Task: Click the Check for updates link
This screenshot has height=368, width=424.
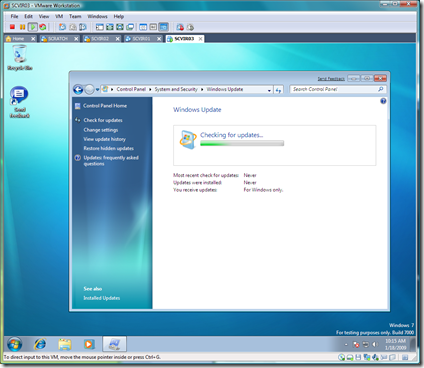Action: pyautogui.click(x=103, y=120)
